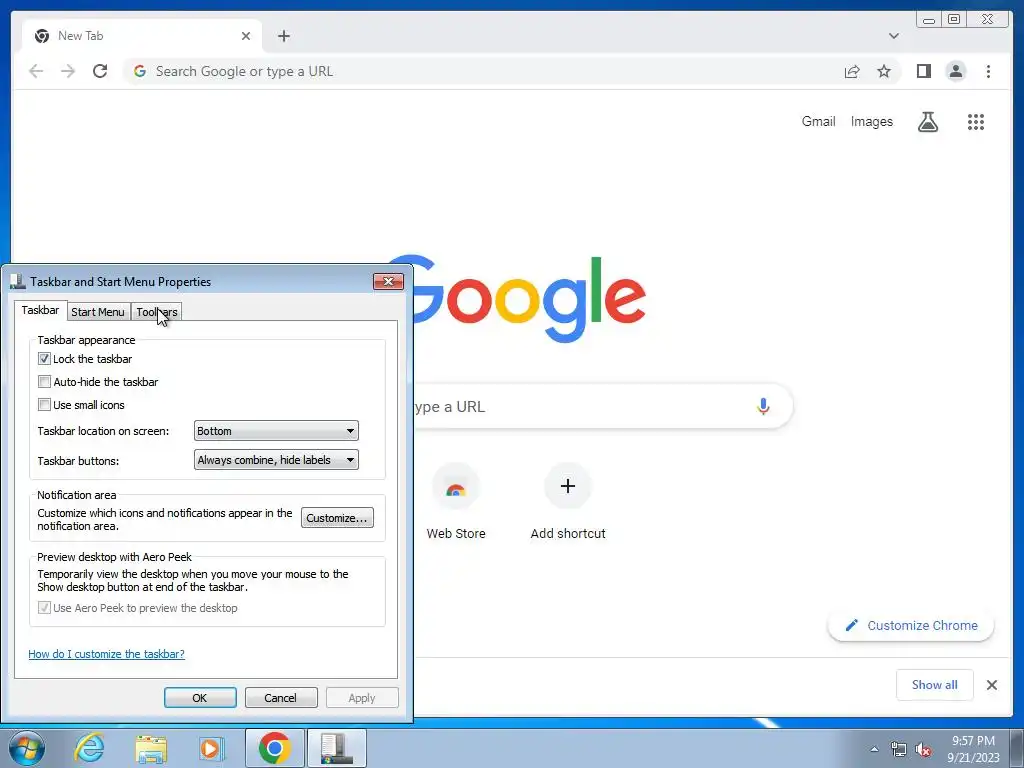Start voice search with microphone icon
The image size is (1024, 768).
pos(763,406)
